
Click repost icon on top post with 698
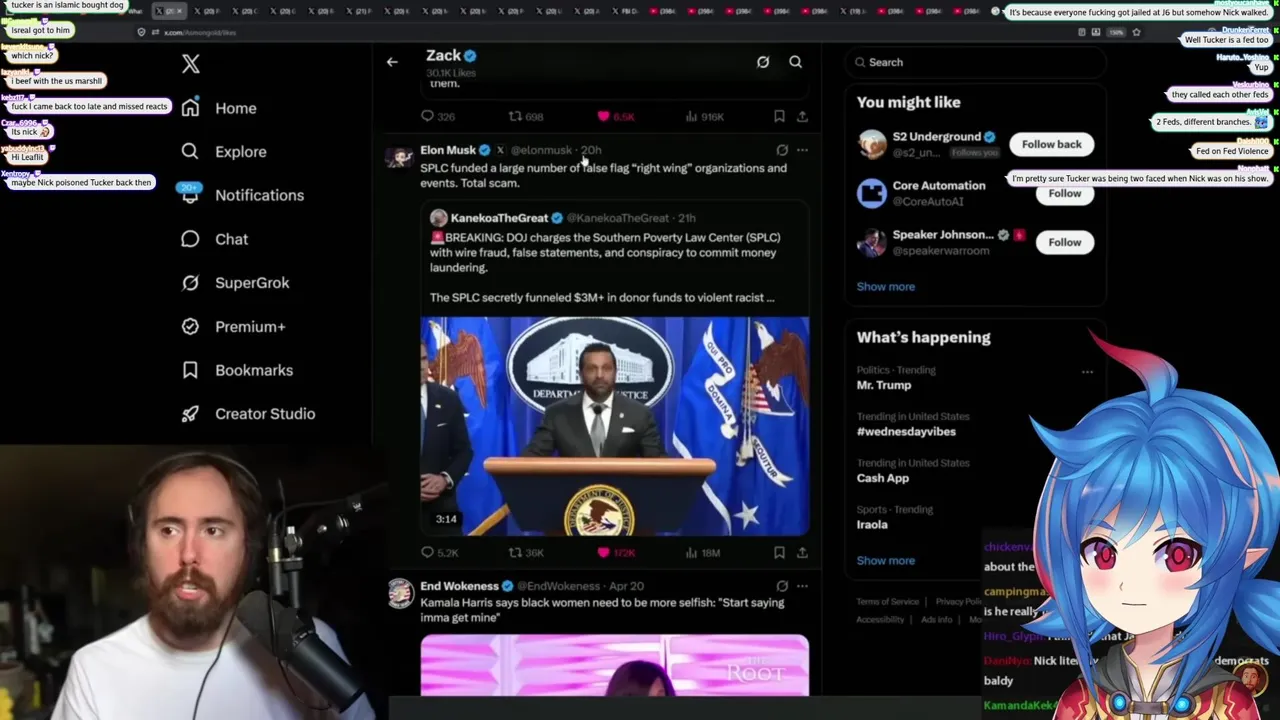(x=515, y=116)
